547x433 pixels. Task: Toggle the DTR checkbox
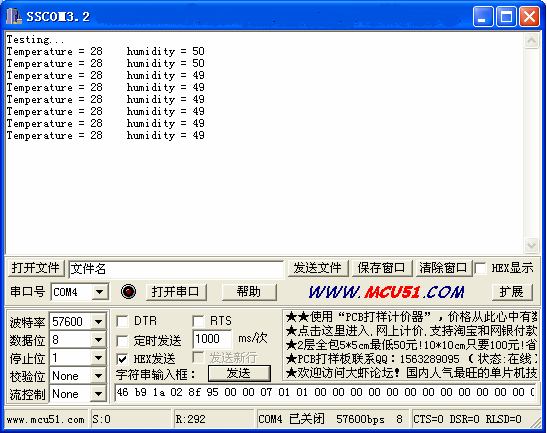click(x=122, y=321)
